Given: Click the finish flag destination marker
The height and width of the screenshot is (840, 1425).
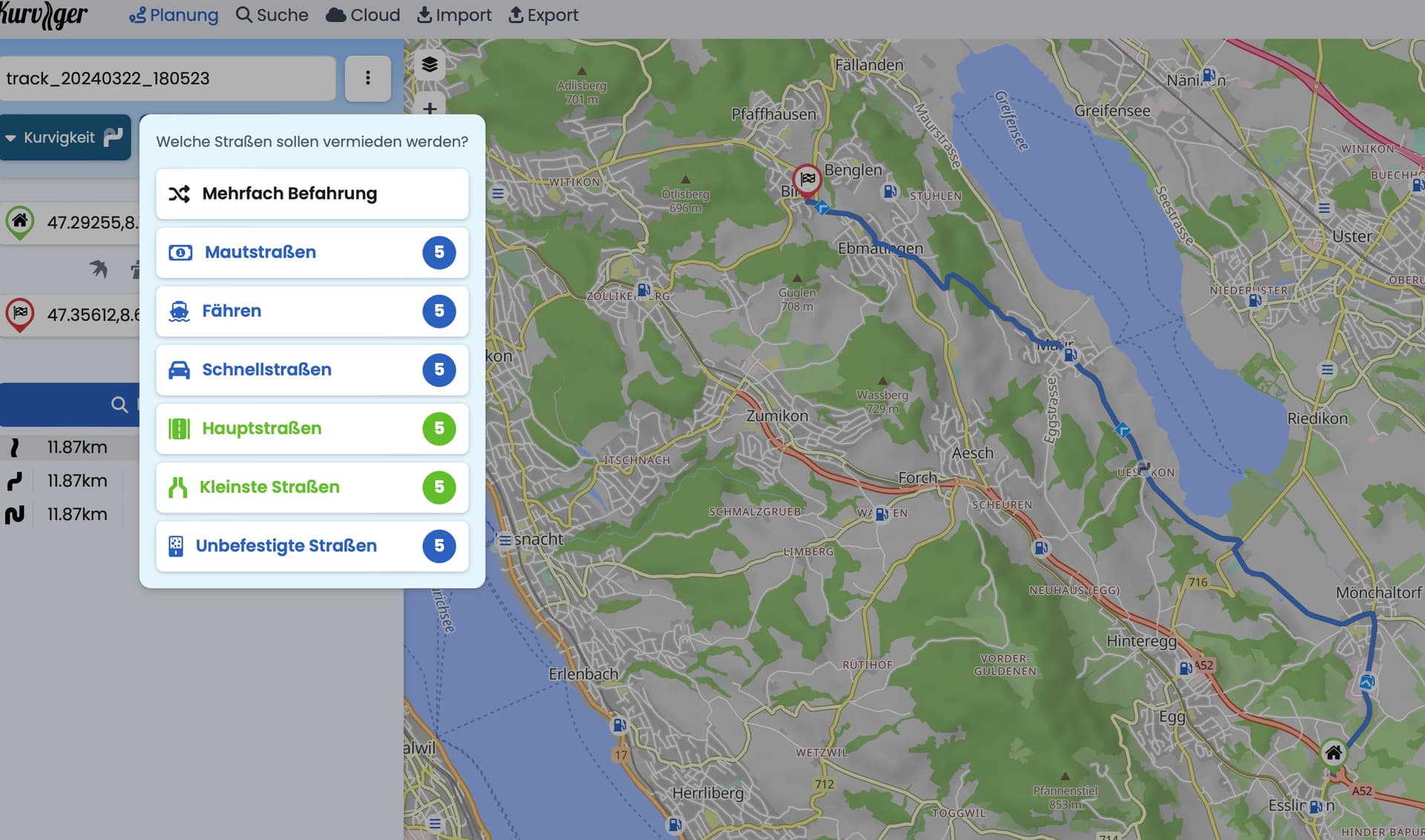Looking at the screenshot, I should 807,180.
